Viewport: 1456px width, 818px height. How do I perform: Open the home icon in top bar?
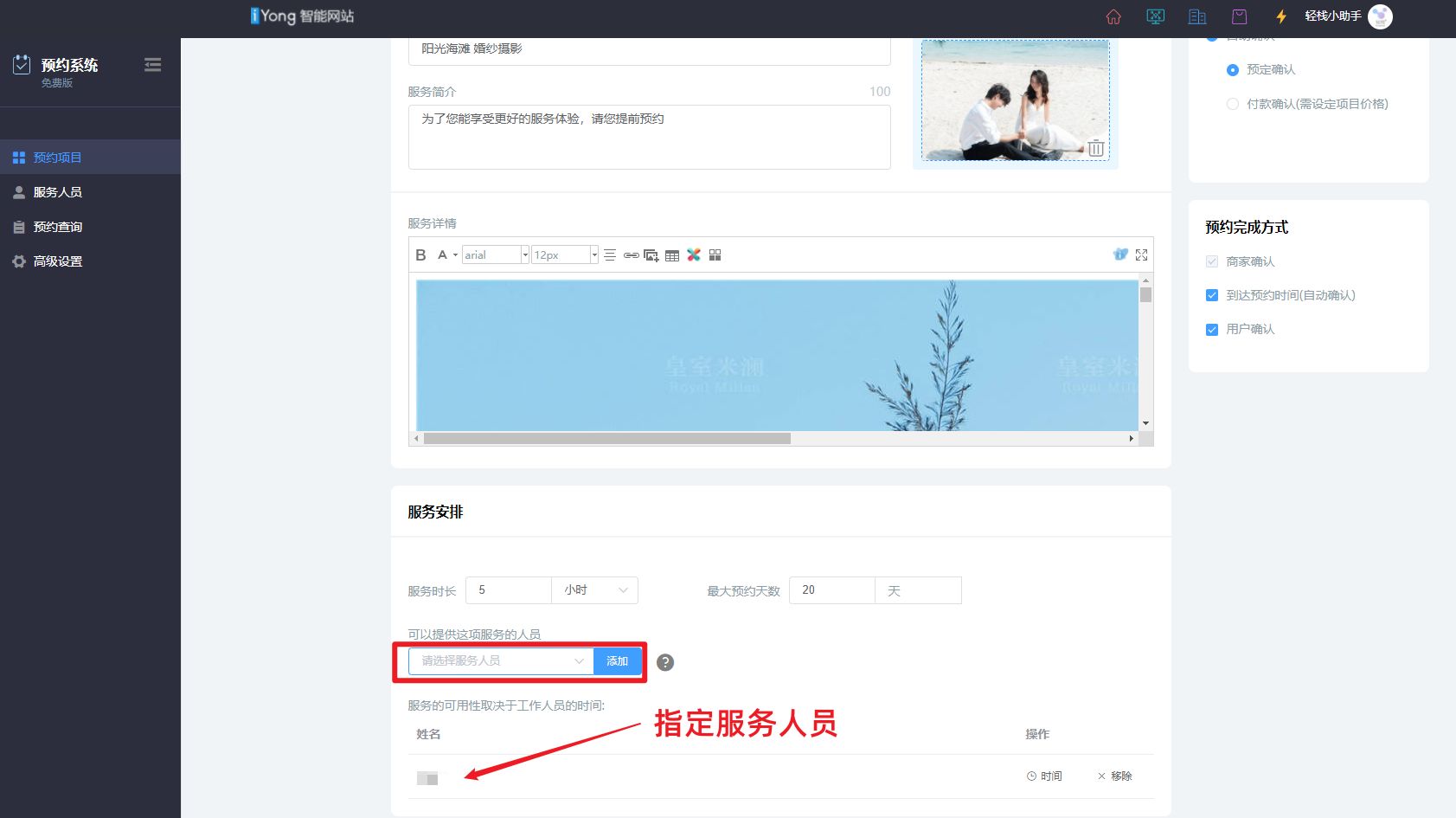[1113, 16]
